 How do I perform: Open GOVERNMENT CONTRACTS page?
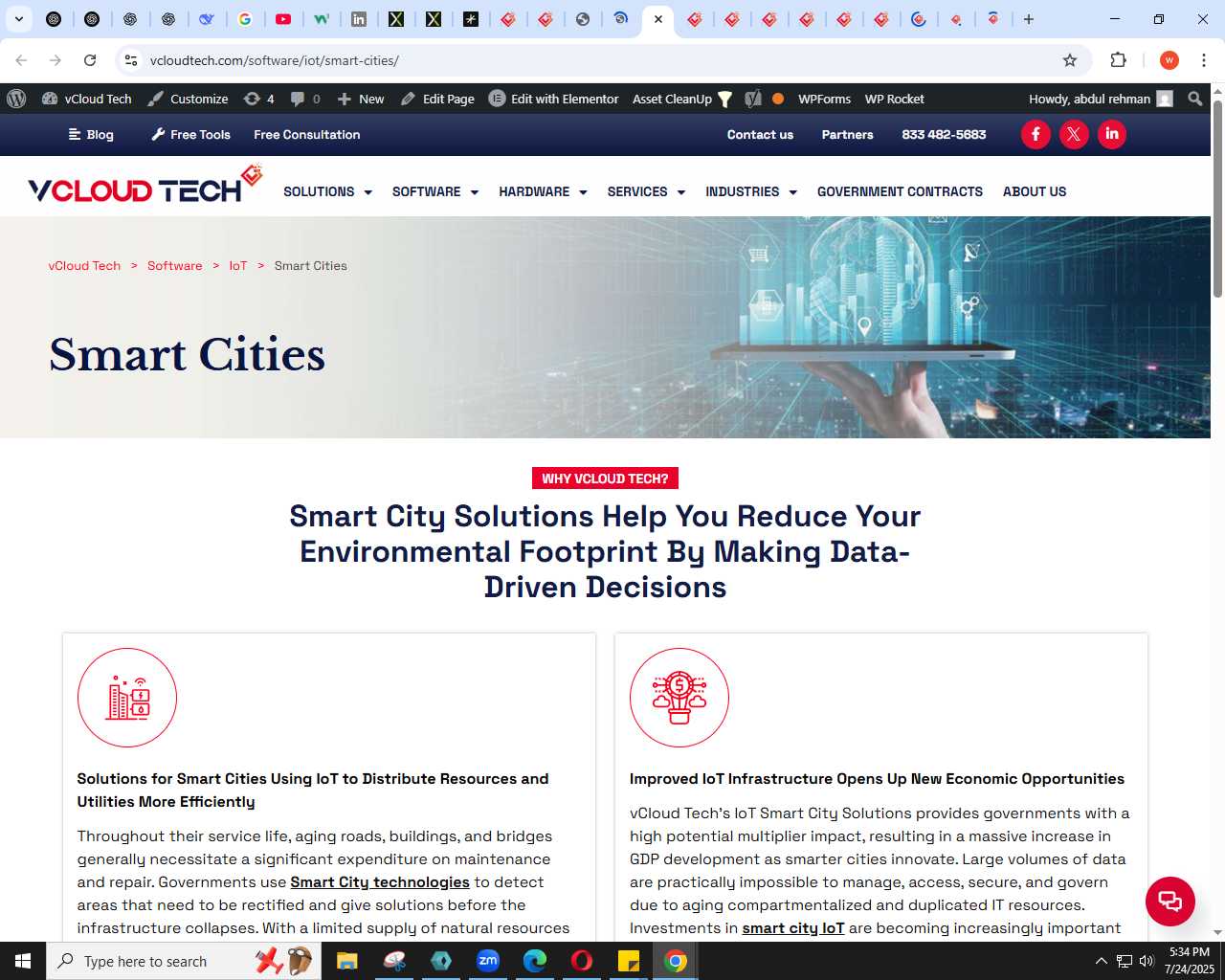(900, 191)
